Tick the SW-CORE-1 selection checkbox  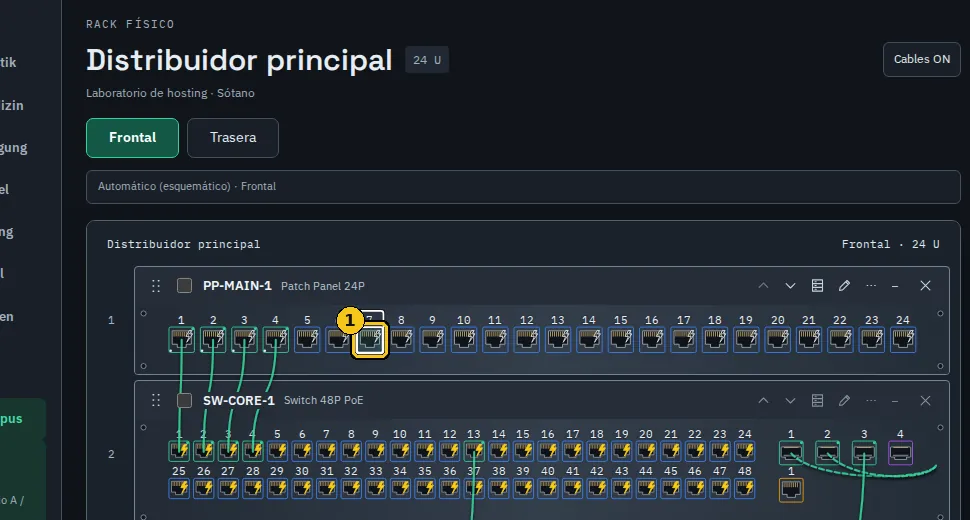pos(184,401)
